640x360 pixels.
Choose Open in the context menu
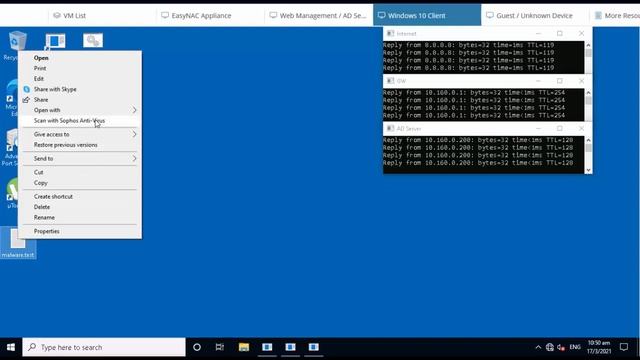[x=80, y=58]
